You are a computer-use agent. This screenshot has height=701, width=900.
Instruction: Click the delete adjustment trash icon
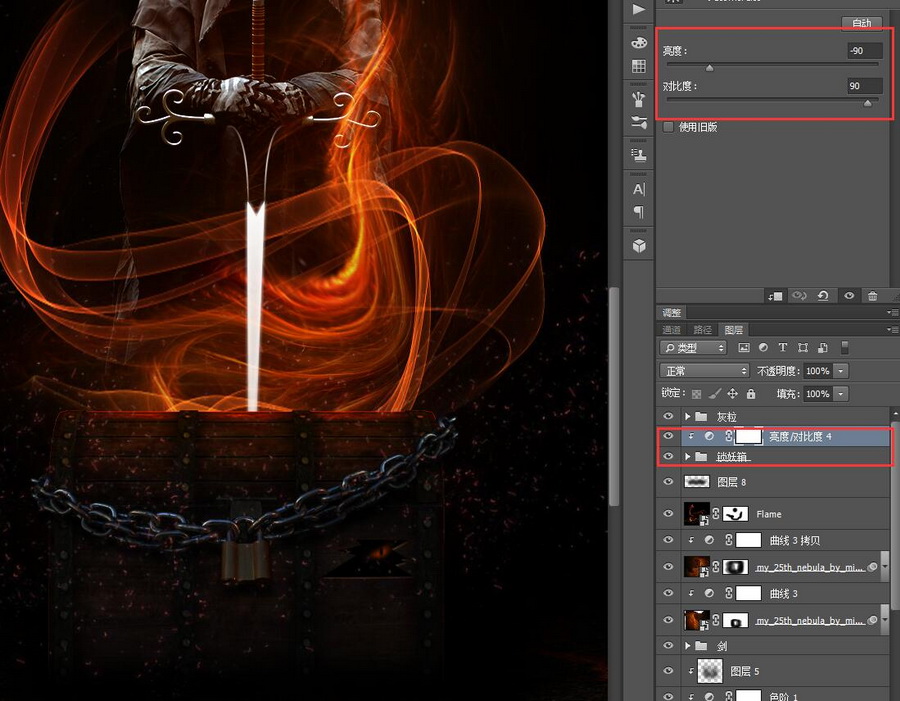point(872,296)
